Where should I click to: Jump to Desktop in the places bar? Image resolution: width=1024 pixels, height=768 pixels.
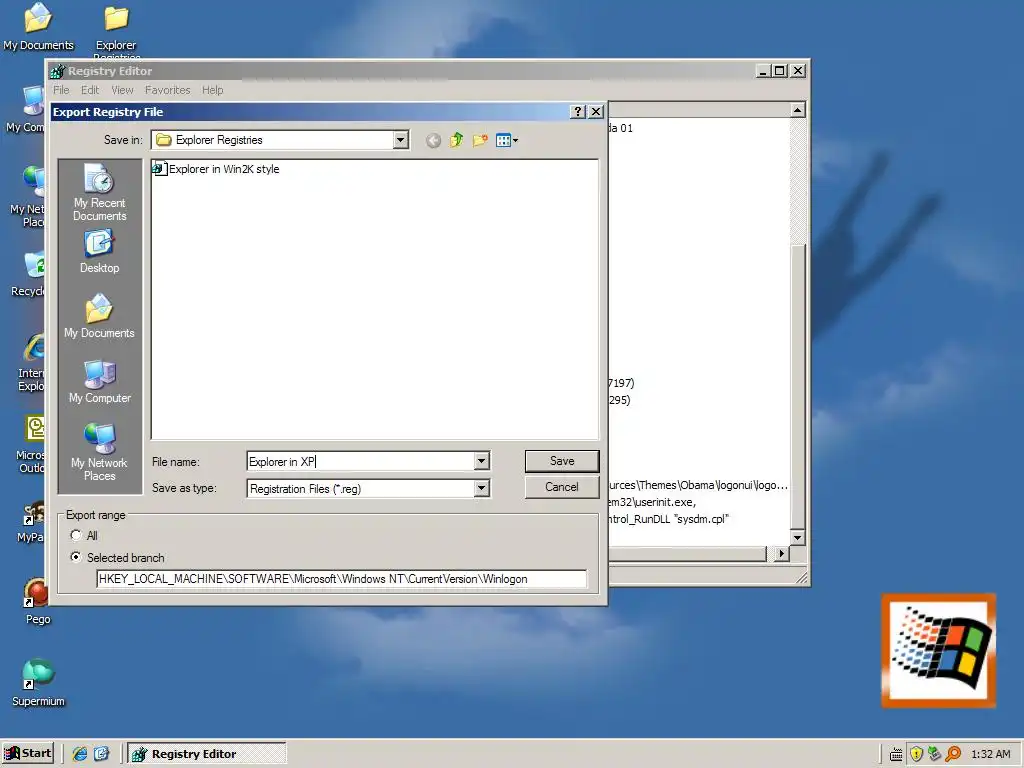click(99, 251)
